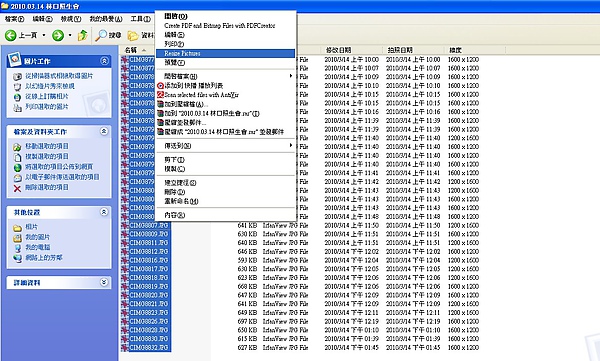Click the WinRAR icon beside 壓縮並發郵件
Image resolution: width=600 pixels, height=361 pixels.
tap(161, 123)
